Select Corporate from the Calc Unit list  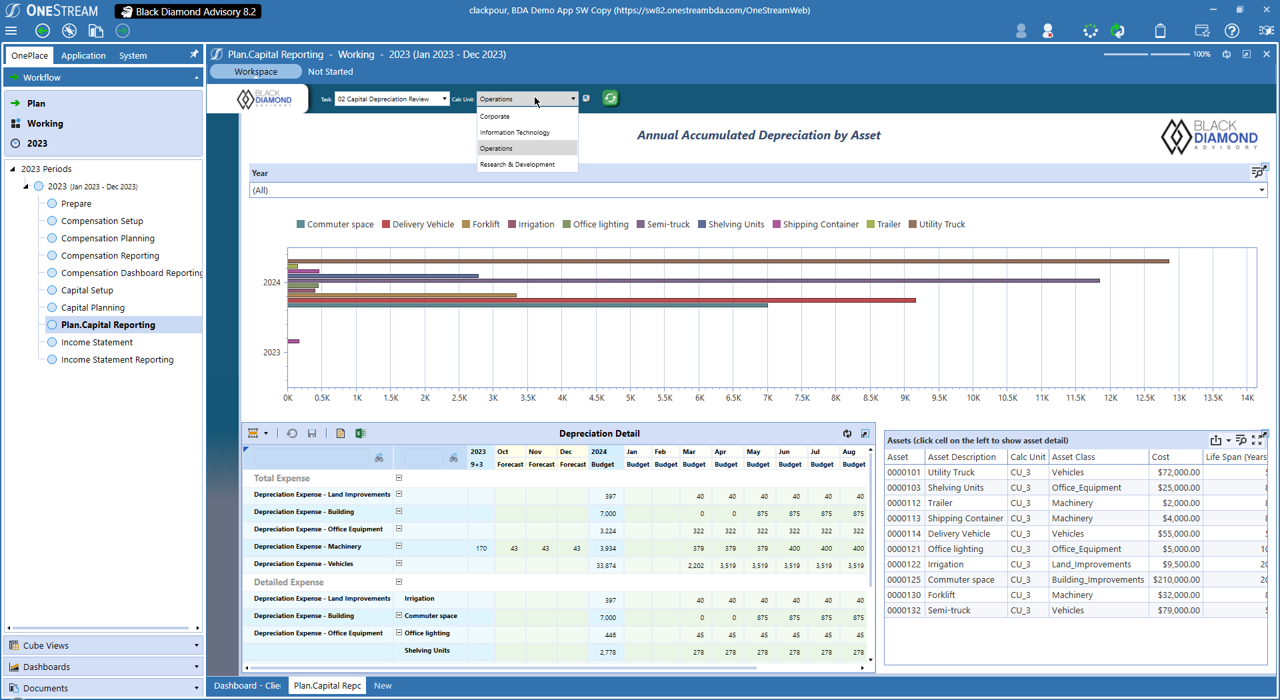(527, 116)
